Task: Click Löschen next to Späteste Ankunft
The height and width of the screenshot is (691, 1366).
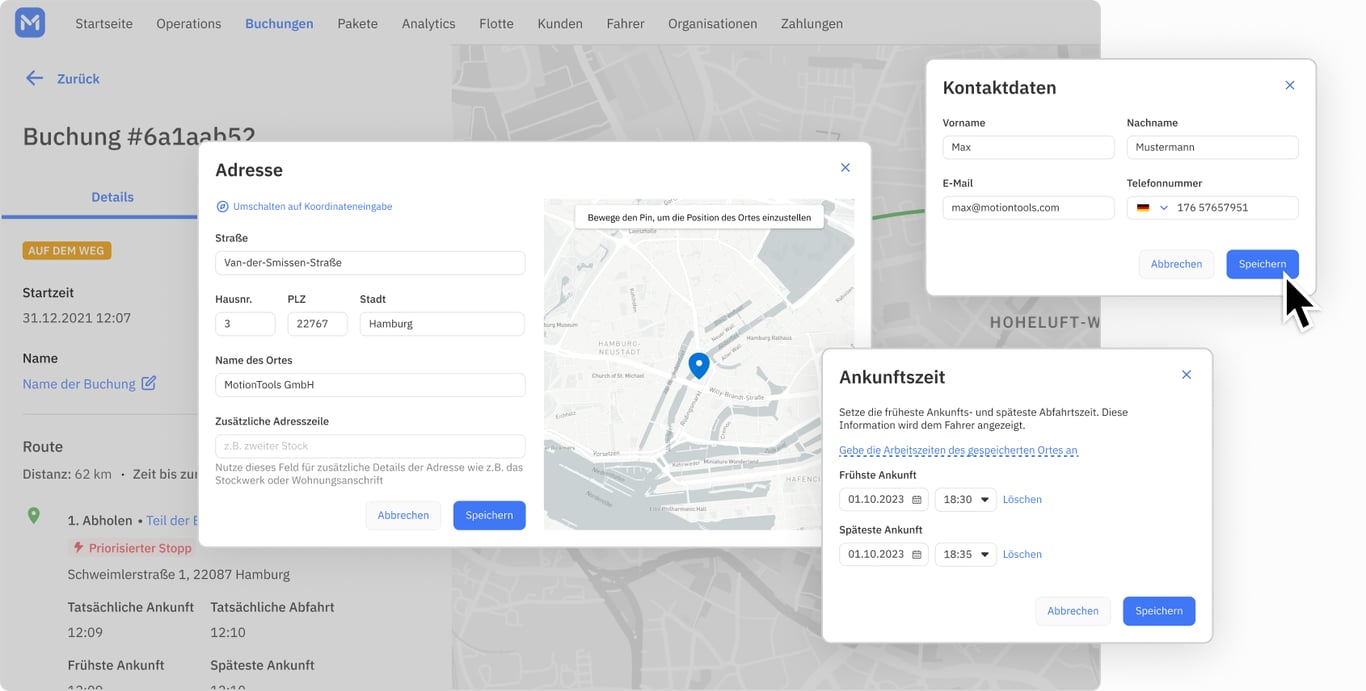Action: (x=1022, y=555)
